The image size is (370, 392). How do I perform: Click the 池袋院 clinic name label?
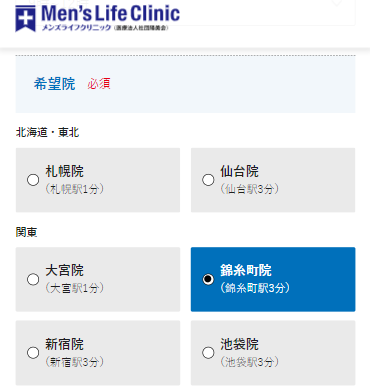coord(239,344)
